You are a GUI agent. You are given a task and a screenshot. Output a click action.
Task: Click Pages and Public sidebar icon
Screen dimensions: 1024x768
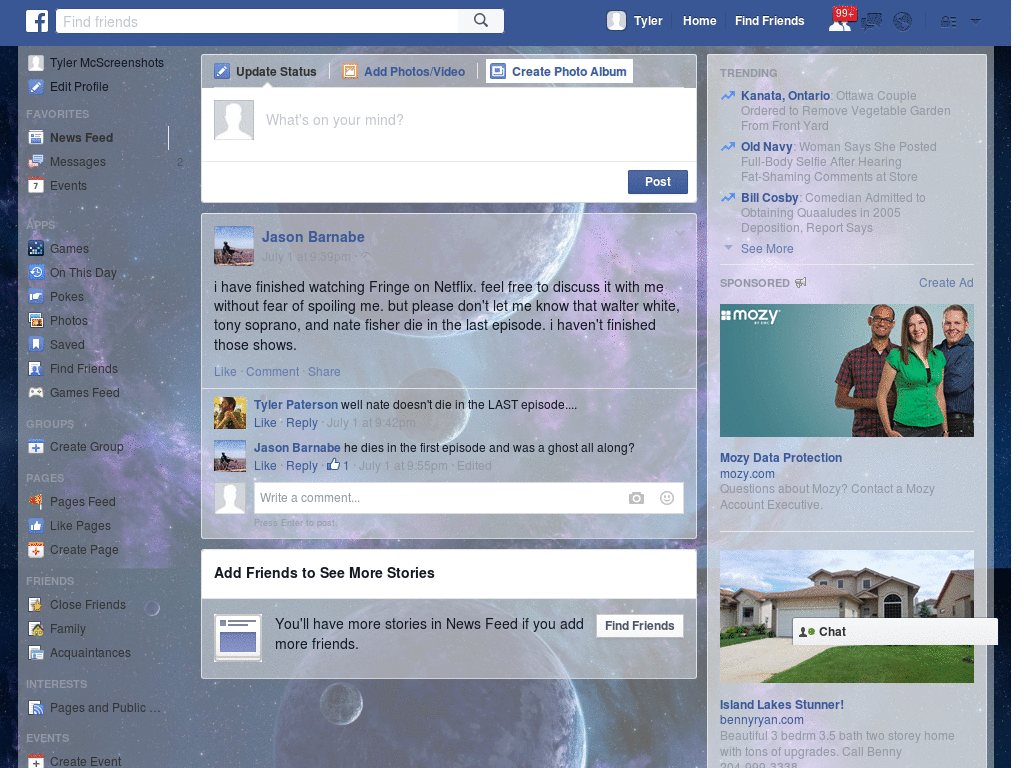[36, 707]
